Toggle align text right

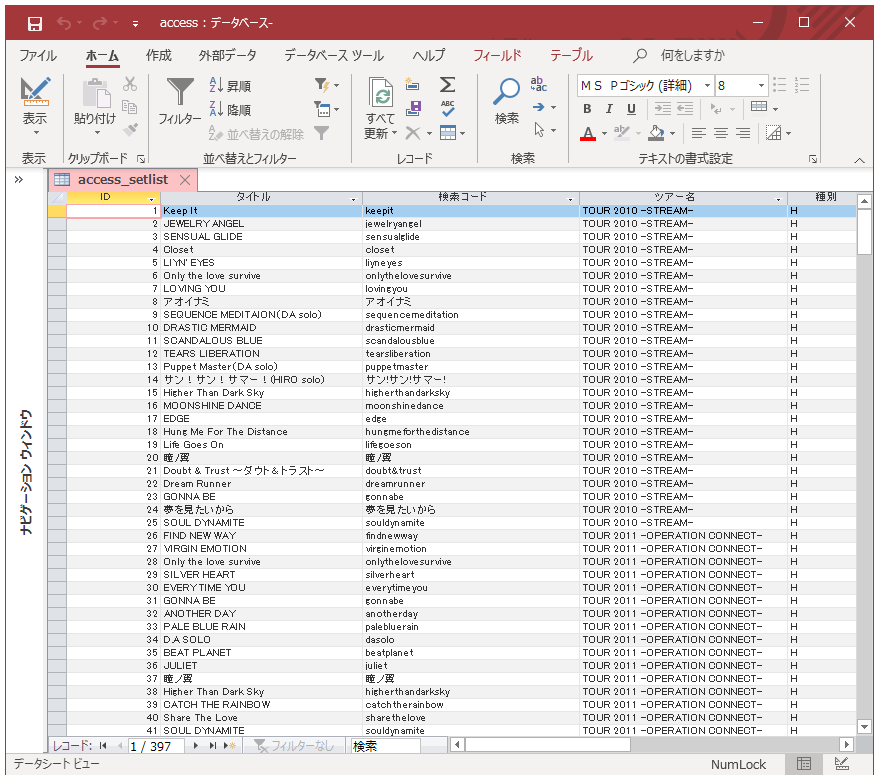(743, 133)
